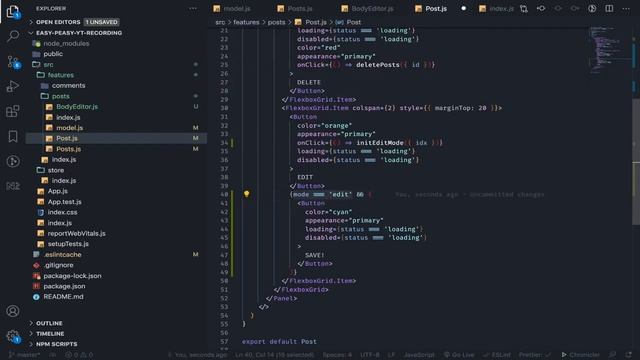Screen dimensions: 640x360
Task: Open the Extensions view
Action: point(13,111)
